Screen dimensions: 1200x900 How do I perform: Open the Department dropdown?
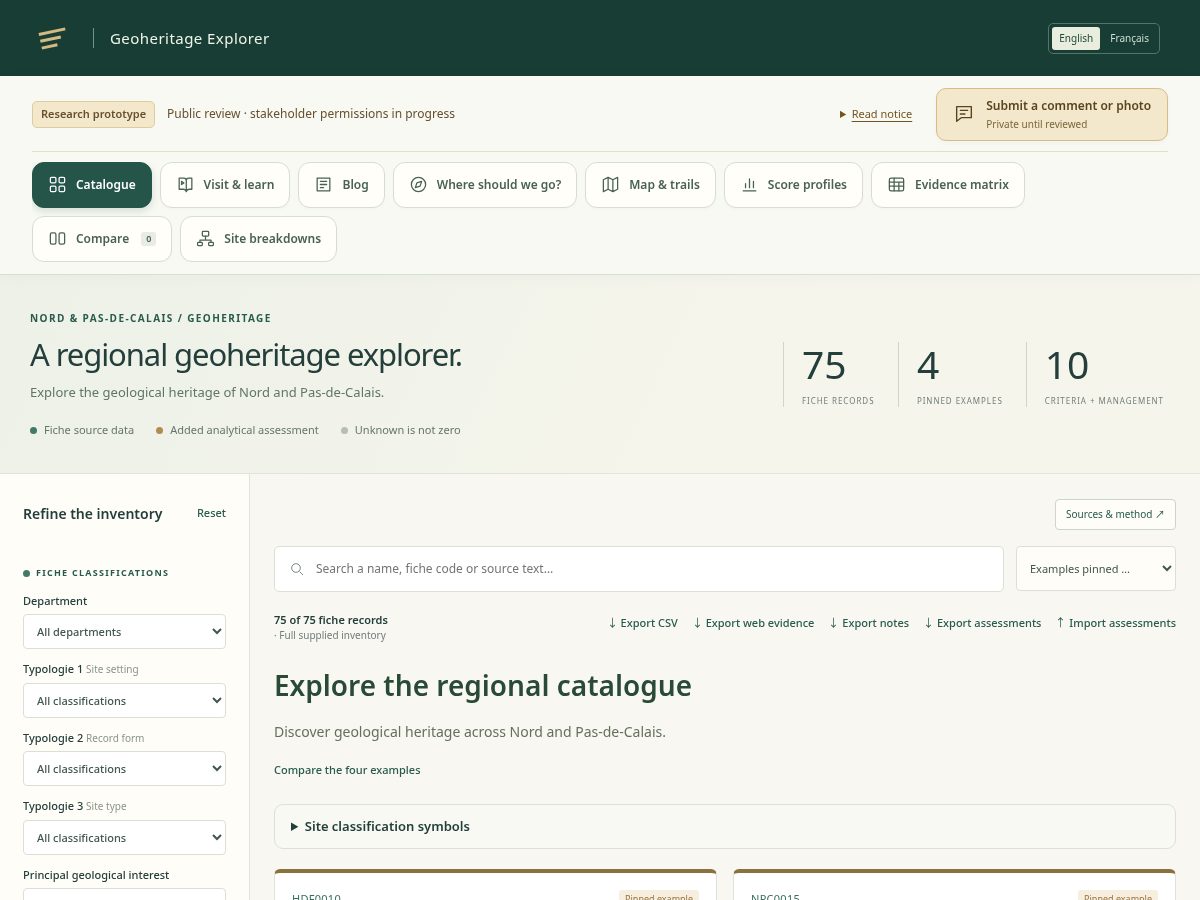point(124,632)
